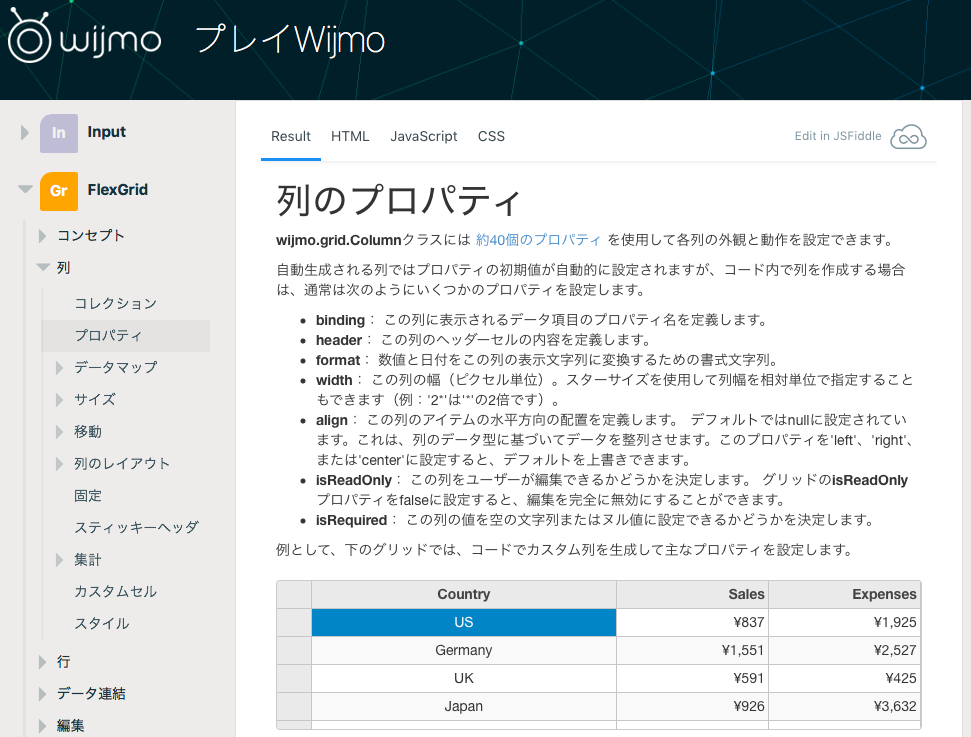Viewport: 971px width, 737px height.
Task: Open the スタイル sidebar item
Action: tap(102, 624)
